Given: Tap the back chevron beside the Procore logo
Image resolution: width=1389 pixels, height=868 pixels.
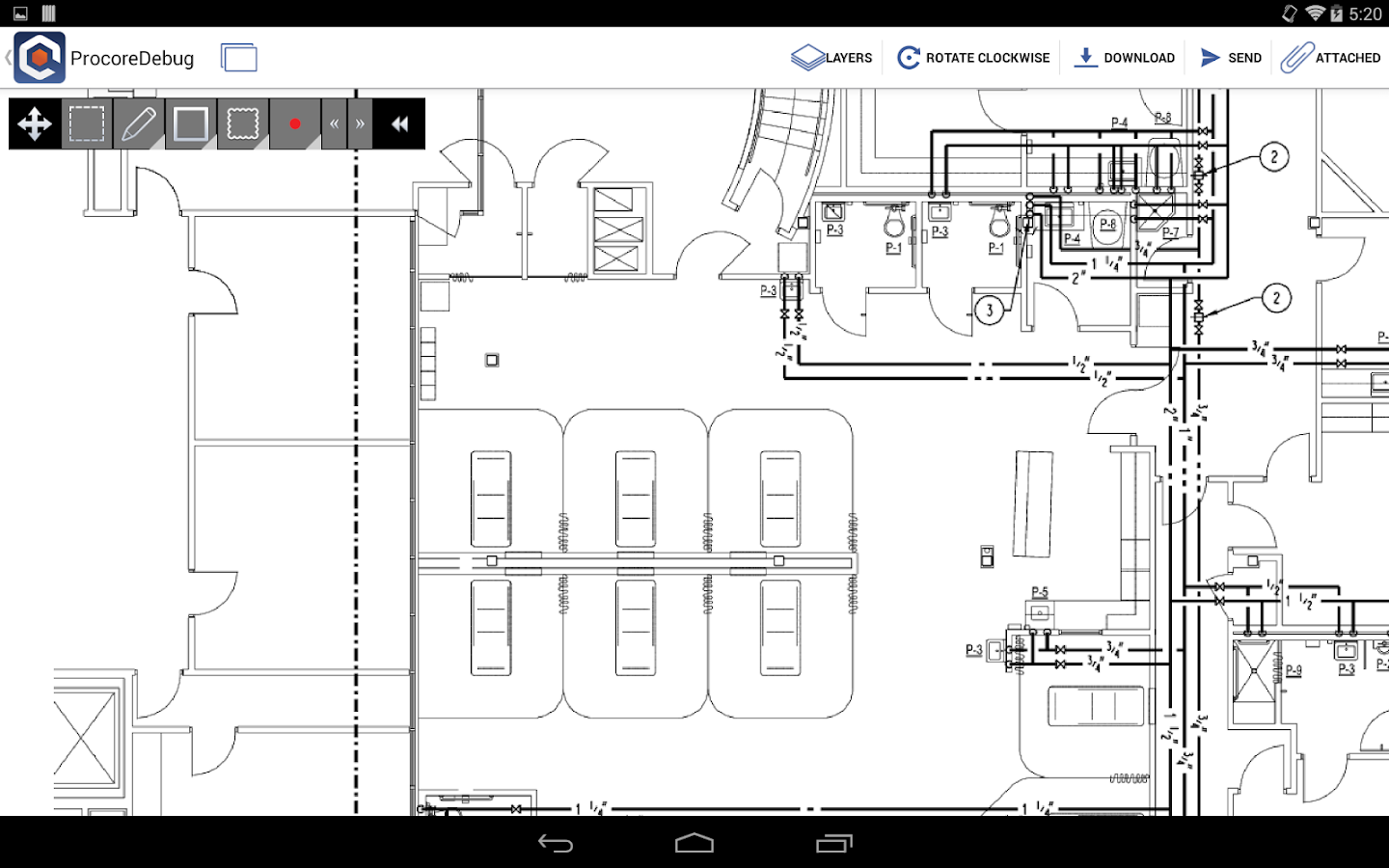Looking at the screenshot, I should click(8, 58).
